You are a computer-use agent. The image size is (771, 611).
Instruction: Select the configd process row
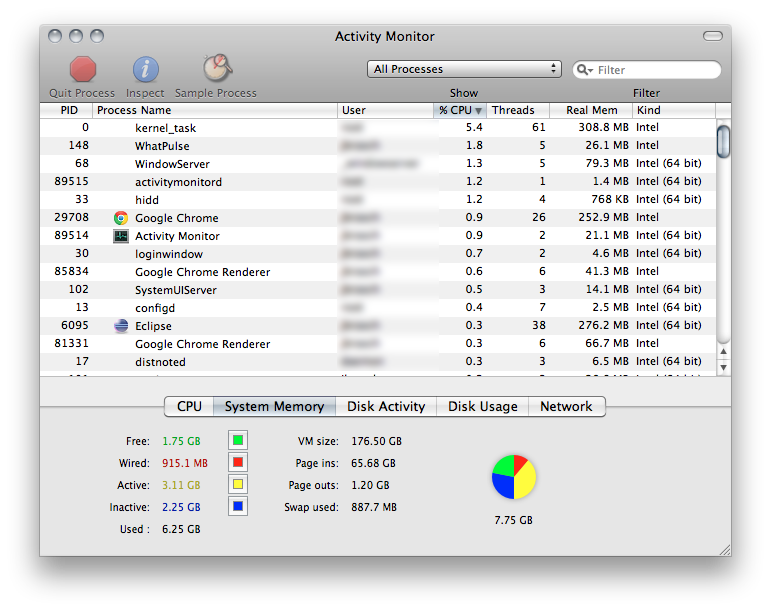[x=378, y=308]
